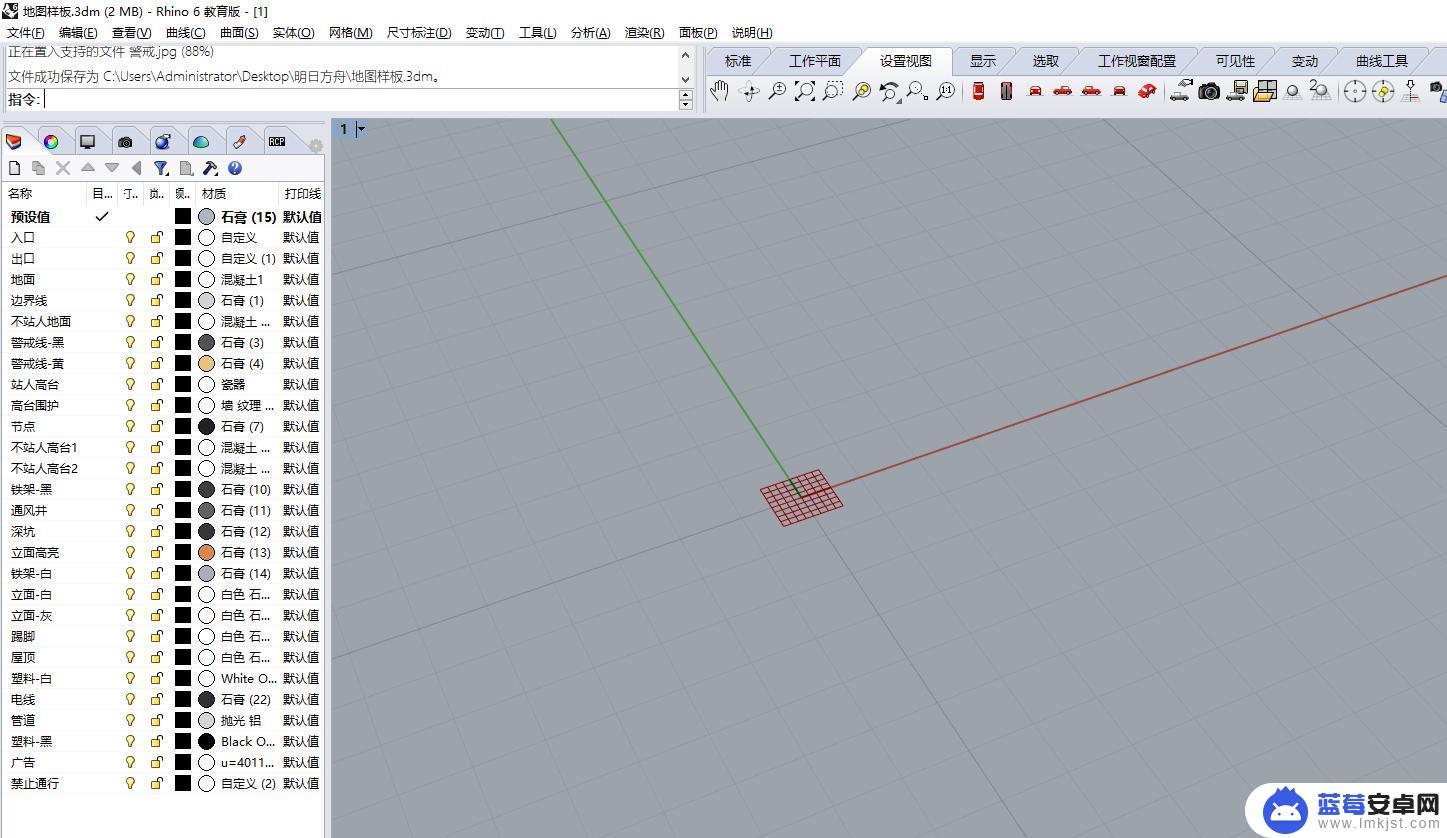Switch to the 工作平面 toolbar tab
Viewport: 1447px width, 838px height.
pos(815,61)
